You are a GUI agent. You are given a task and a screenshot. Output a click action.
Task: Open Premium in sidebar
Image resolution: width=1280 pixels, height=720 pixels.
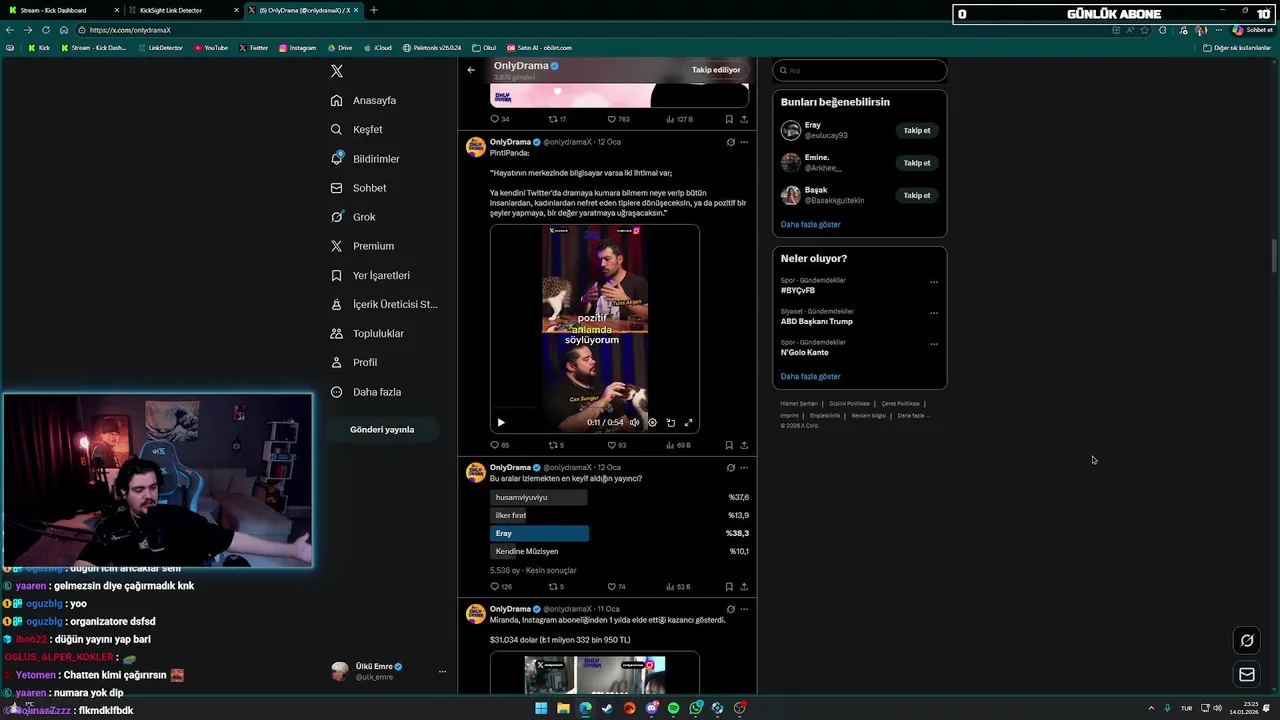click(363, 246)
